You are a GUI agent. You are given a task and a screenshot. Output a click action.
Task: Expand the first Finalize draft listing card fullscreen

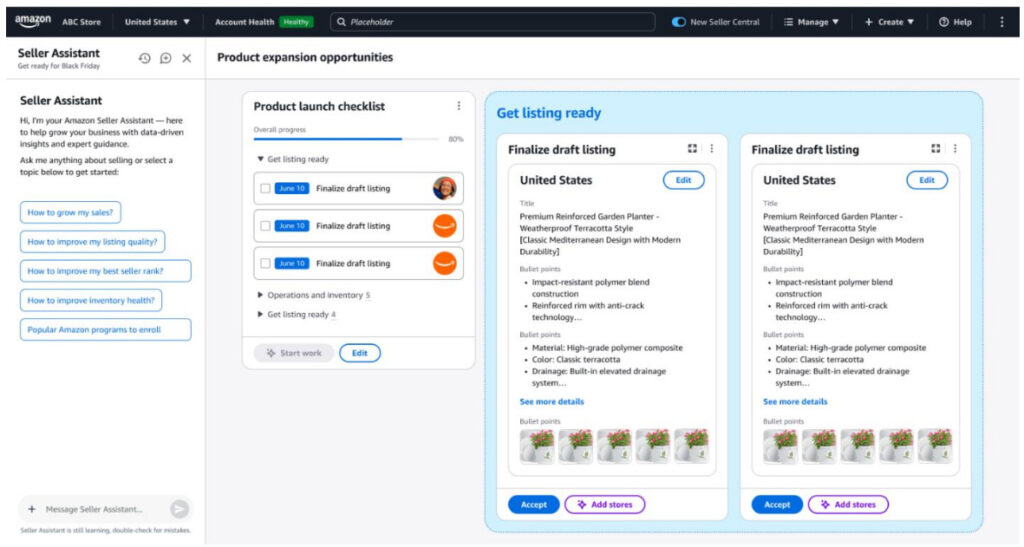(x=692, y=149)
